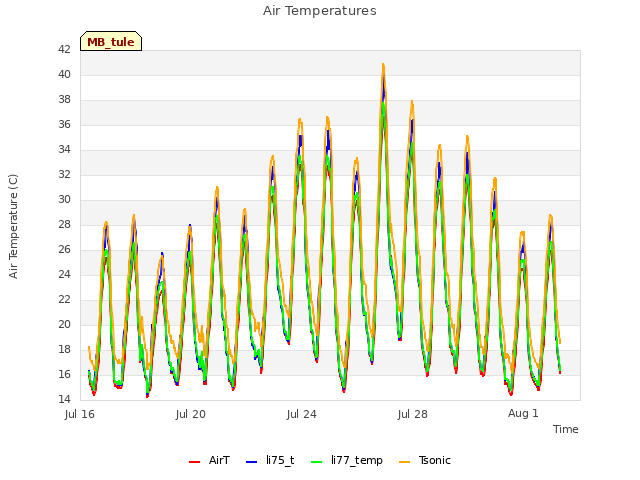Click the Jul 20 x-axis tick label
This screenshot has width=640, height=480.
coord(191,414)
